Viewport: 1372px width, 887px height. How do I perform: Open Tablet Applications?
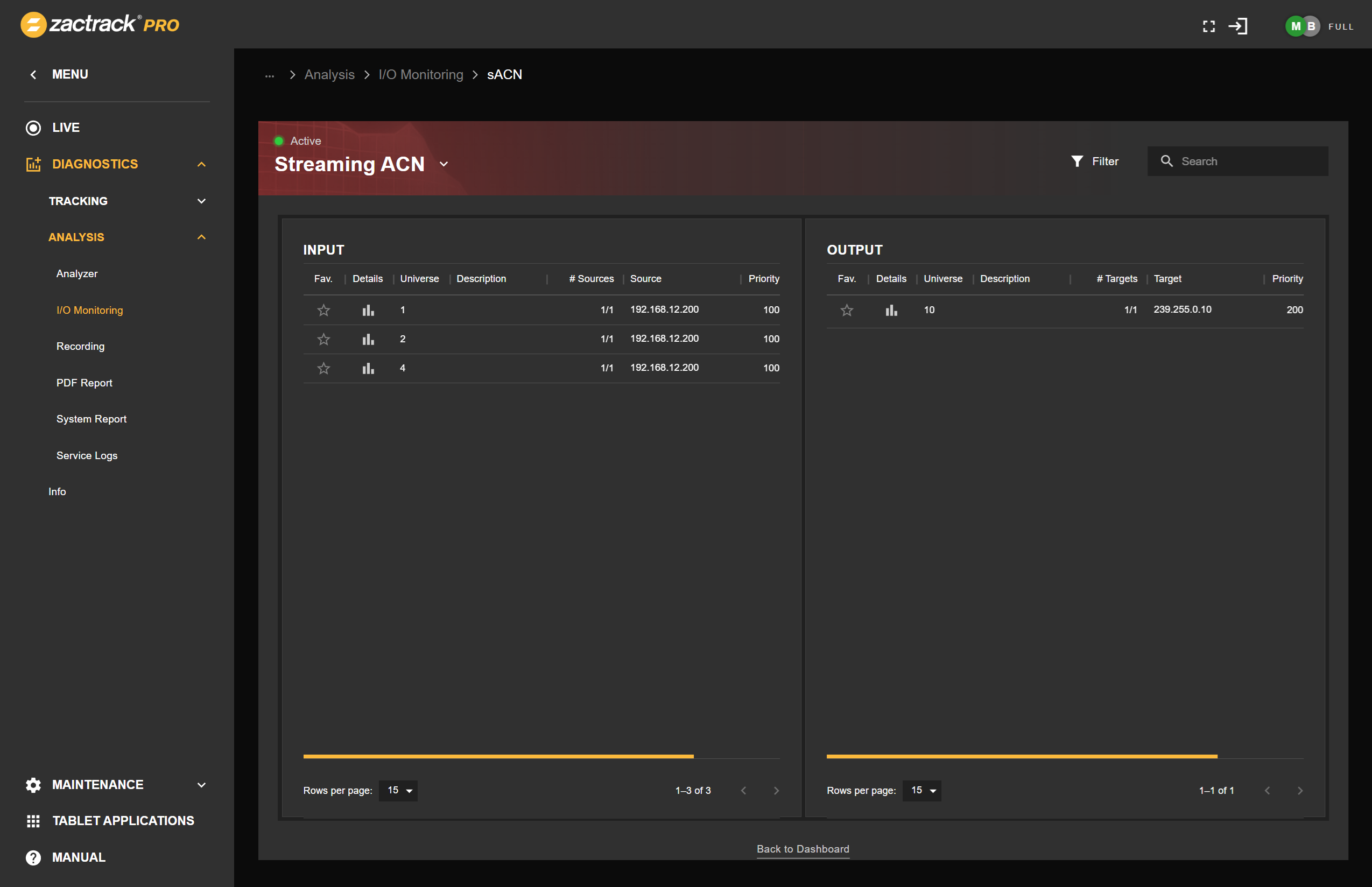click(123, 820)
